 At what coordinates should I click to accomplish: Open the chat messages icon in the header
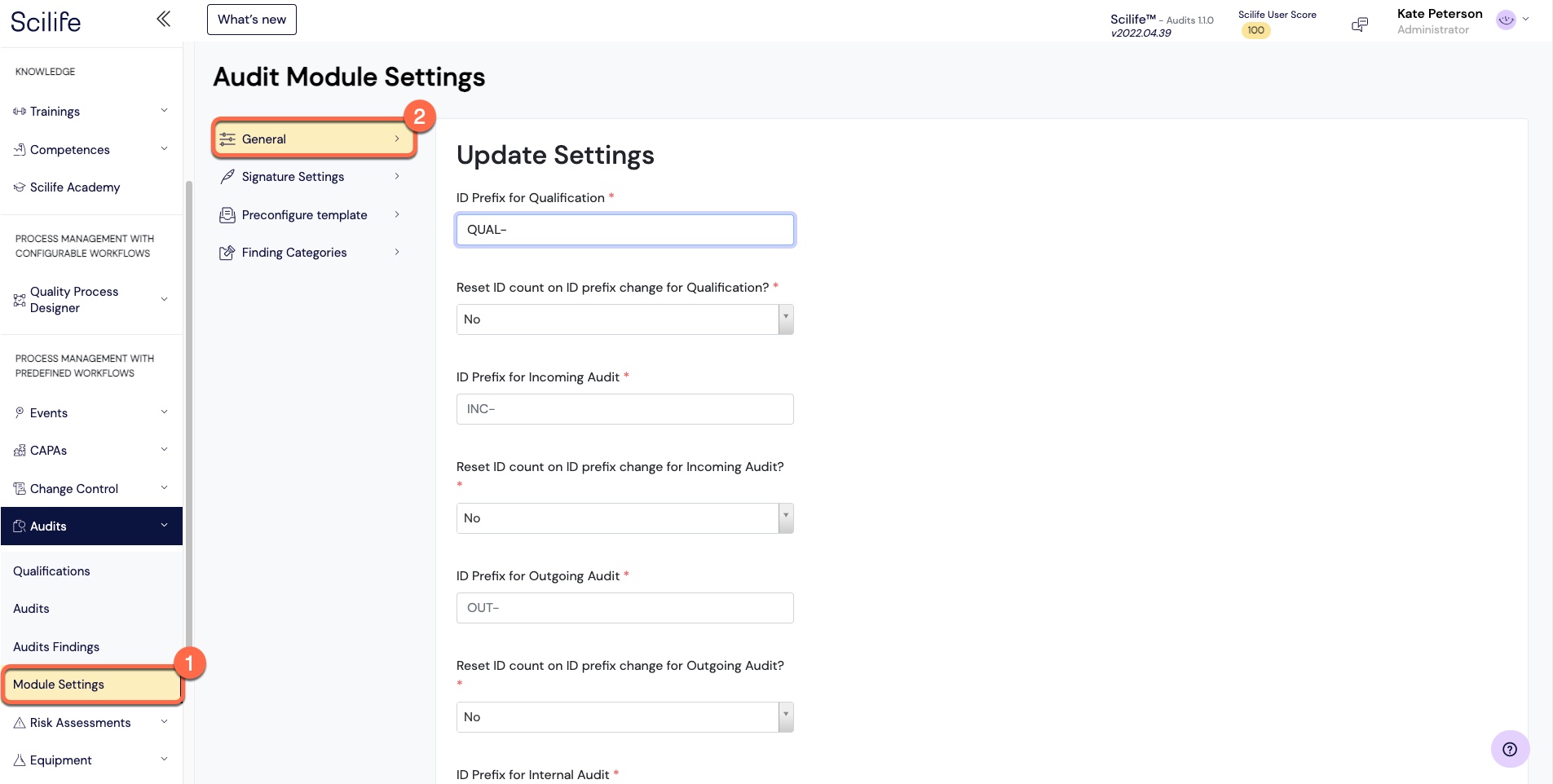1360,25
